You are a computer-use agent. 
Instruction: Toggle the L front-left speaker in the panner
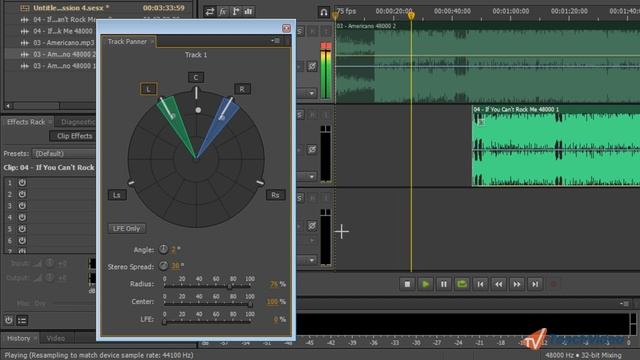148,89
